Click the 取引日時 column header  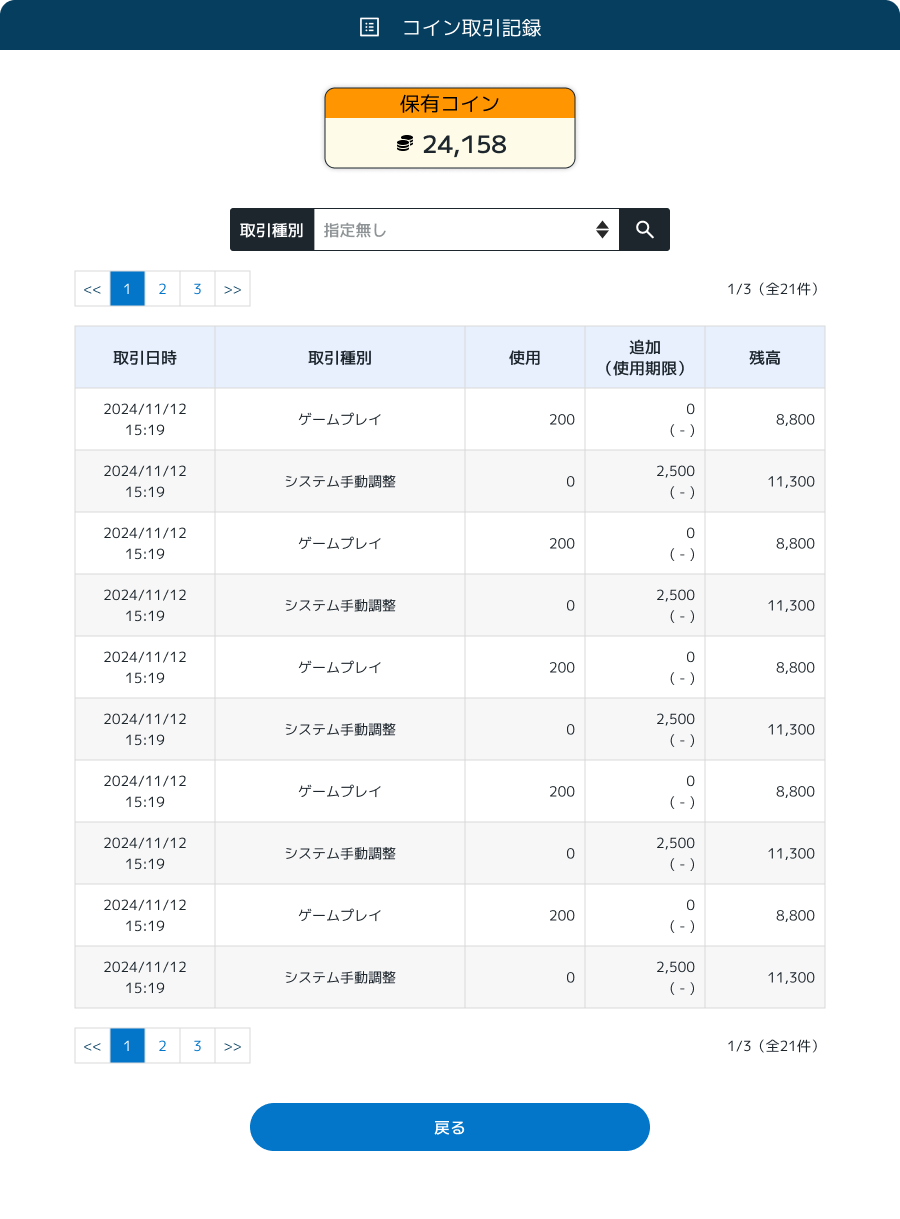click(145, 357)
